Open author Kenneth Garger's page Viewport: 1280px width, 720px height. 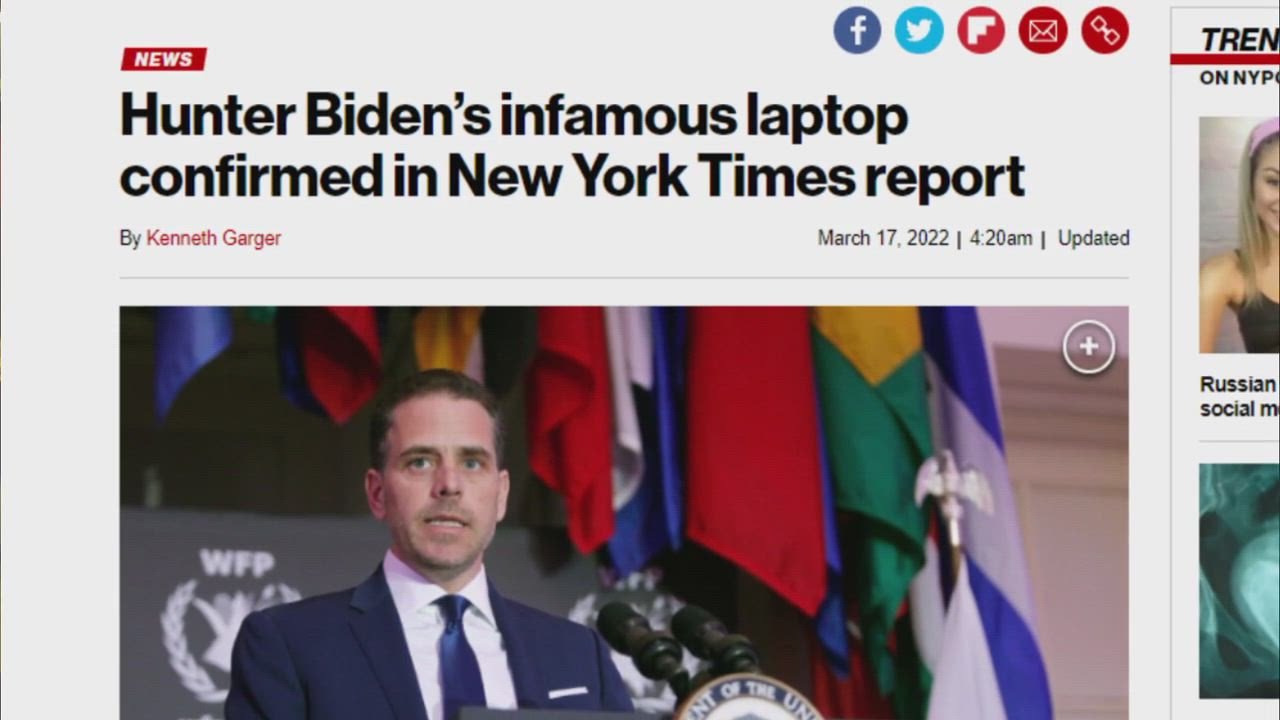point(213,238)
